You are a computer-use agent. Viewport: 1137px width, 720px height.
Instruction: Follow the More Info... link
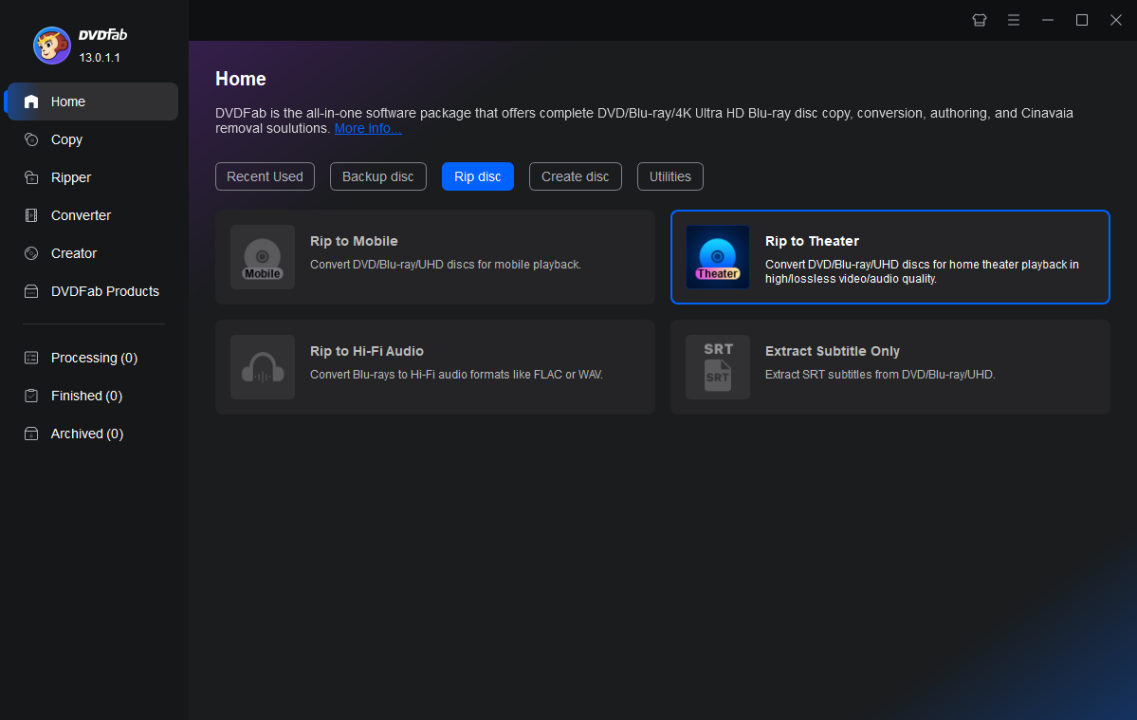pyautogui.click(x=368, y=128)
